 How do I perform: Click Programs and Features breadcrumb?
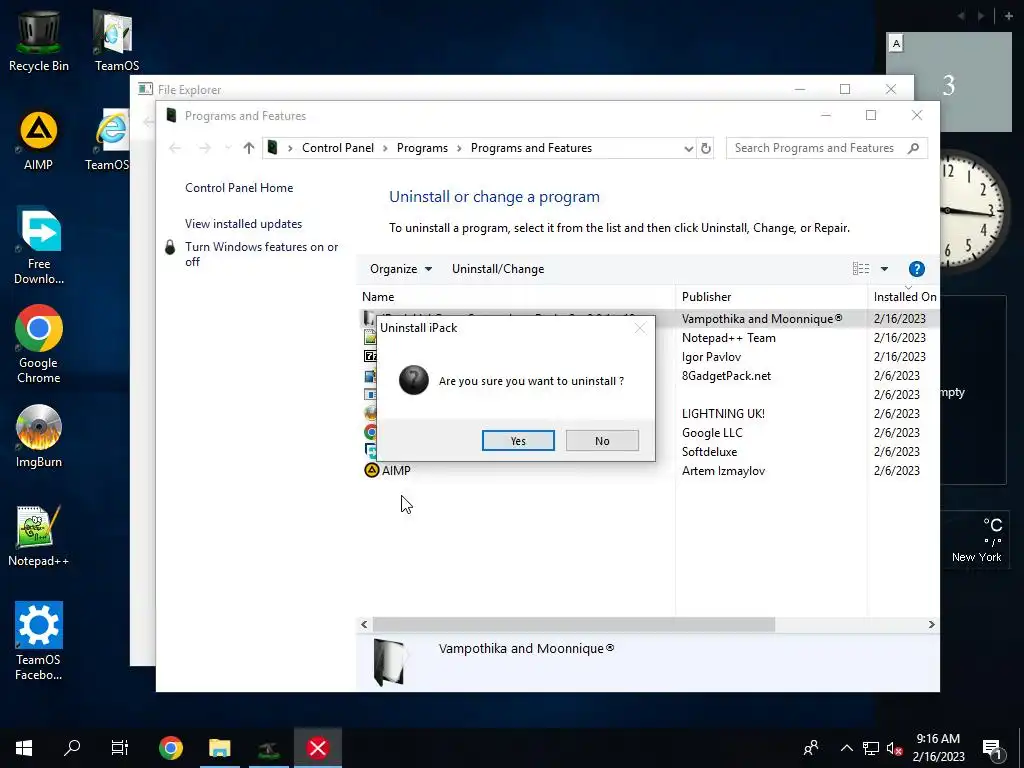tap(531, 148)
